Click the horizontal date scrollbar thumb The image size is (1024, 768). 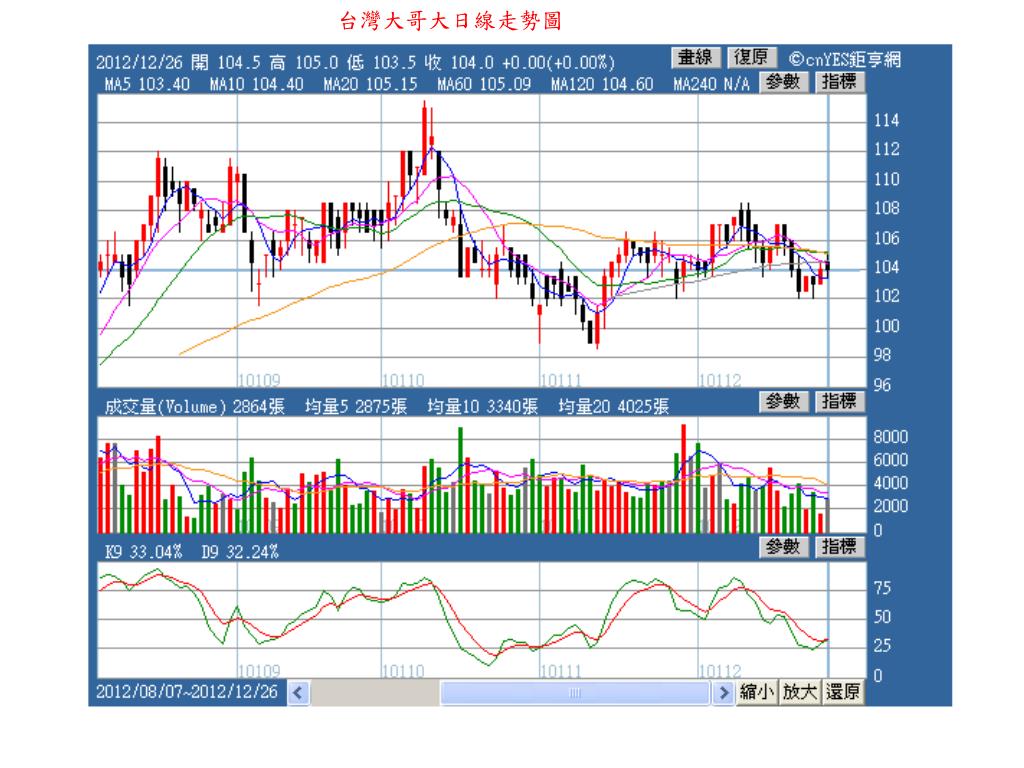coord(575,693)
